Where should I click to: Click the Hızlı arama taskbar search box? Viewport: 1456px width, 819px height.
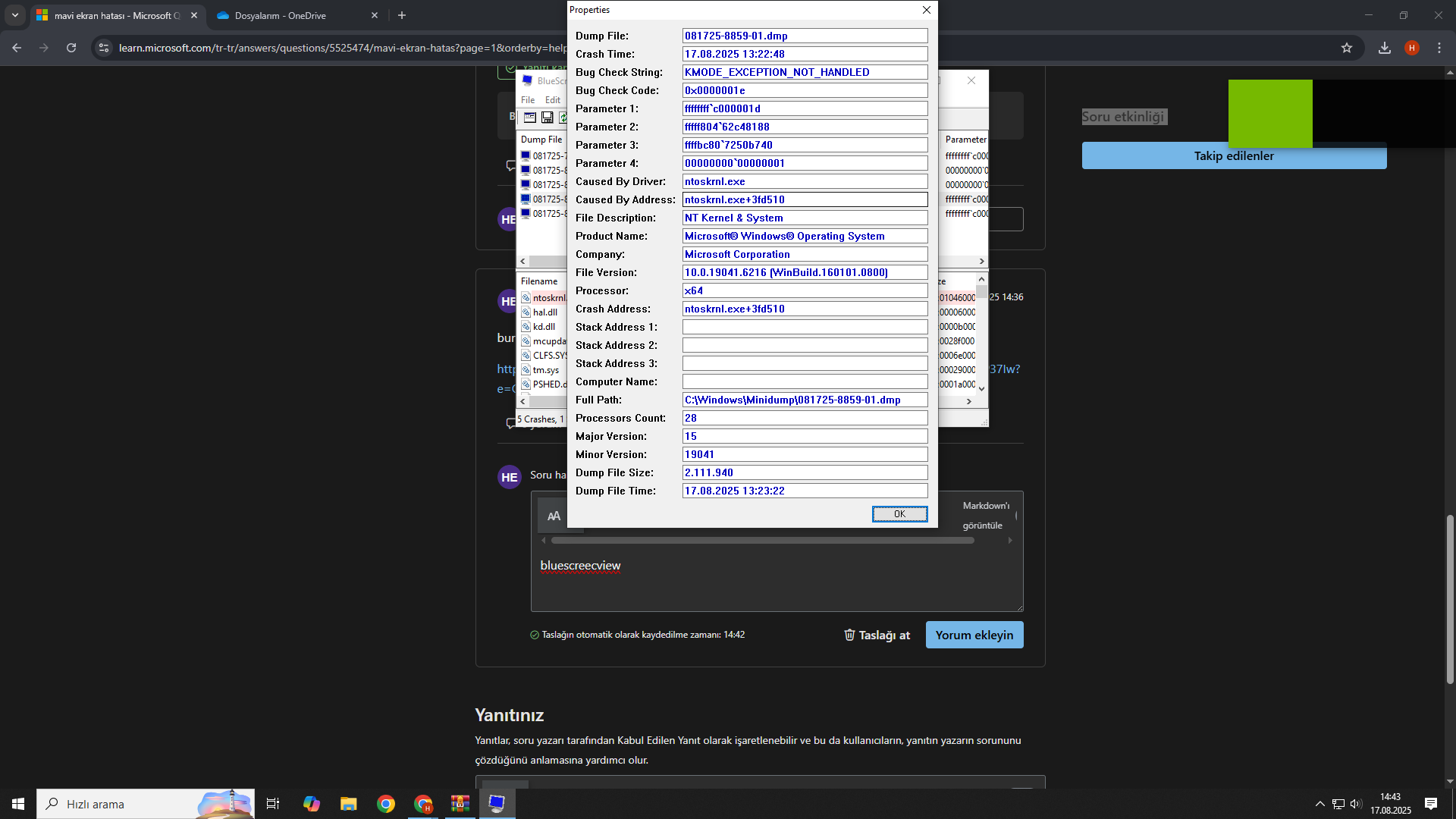pyautogui.click(x=146, y=804)
